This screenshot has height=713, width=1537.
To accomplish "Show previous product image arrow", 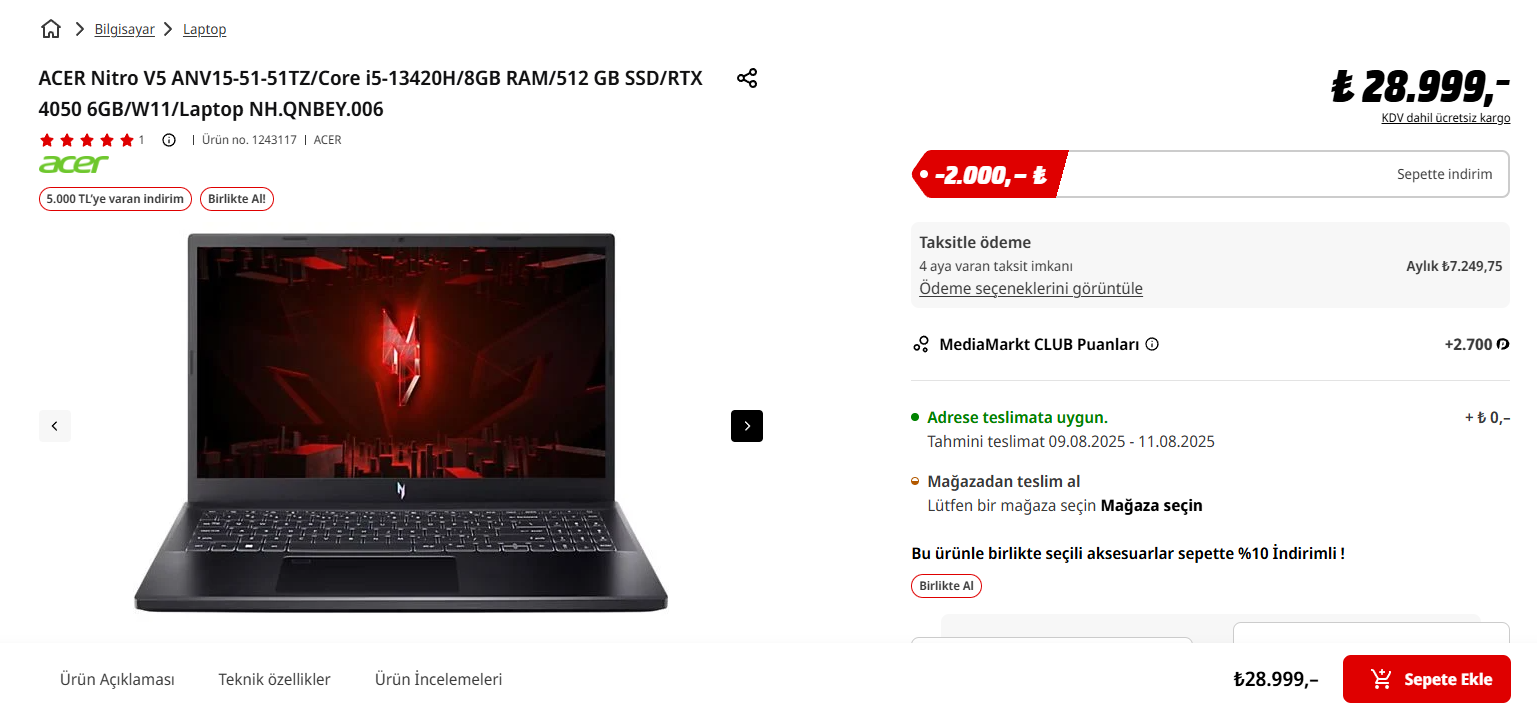I will tap(55, 426).
